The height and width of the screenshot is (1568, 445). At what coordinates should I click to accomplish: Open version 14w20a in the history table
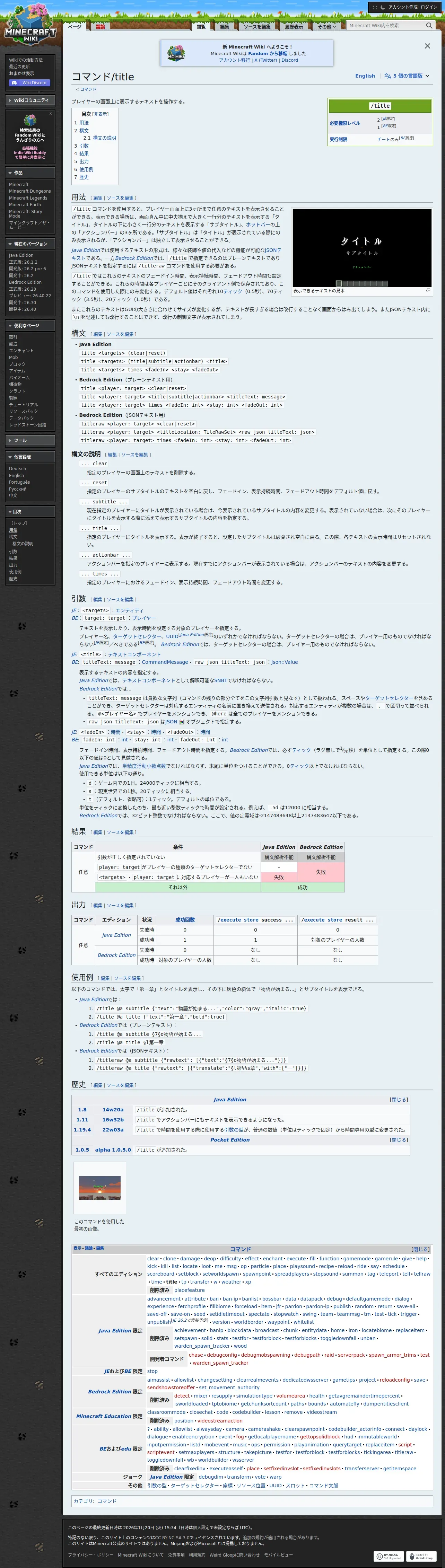click(113, 1110)
